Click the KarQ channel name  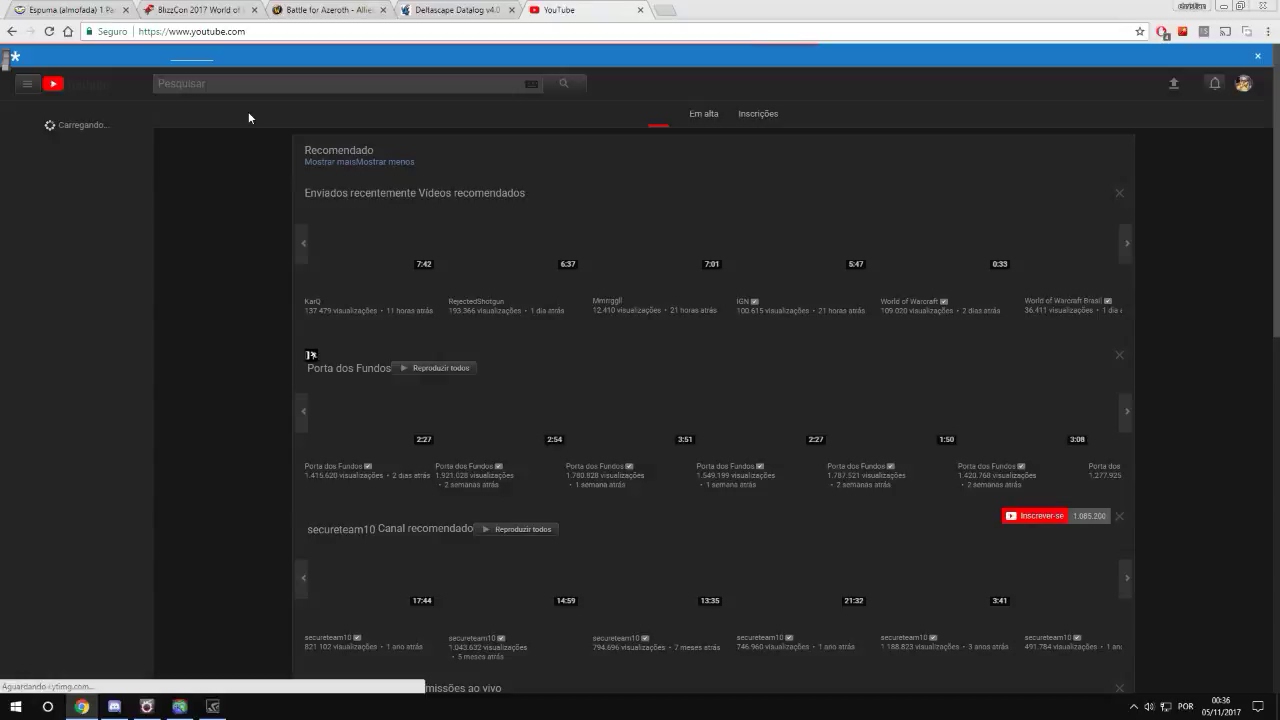point(313,301)
